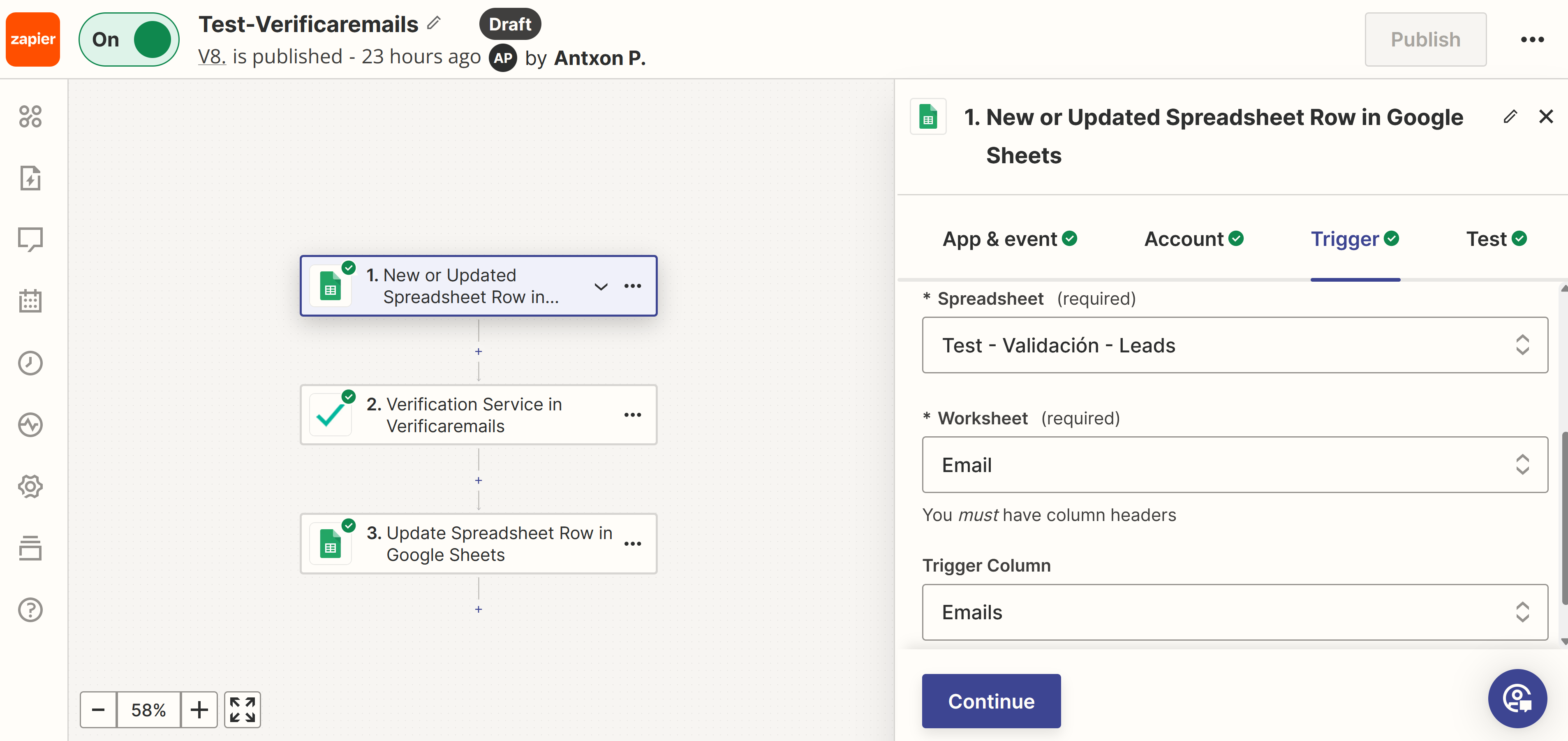The image size is (1568, 741).
Task: Toggle the Zap On/Off switch
Action: 129,39
